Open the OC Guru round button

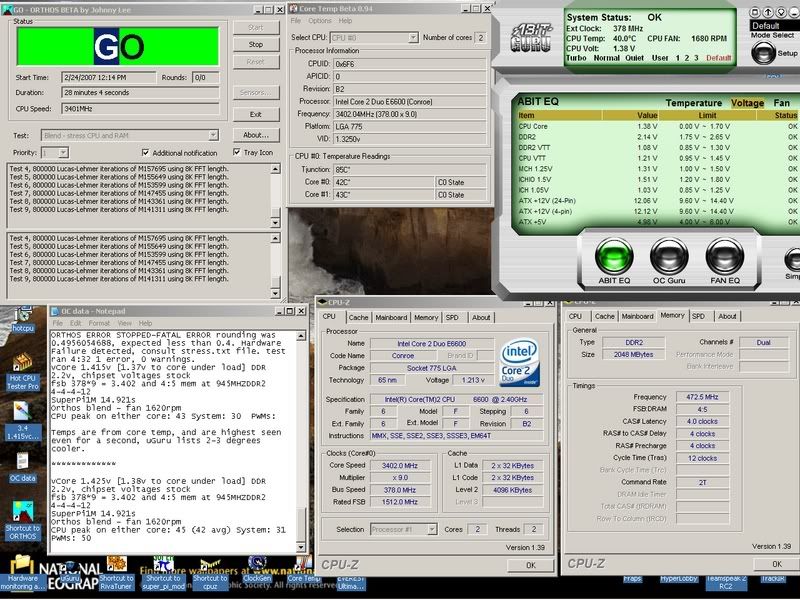(x=669, y=256)
